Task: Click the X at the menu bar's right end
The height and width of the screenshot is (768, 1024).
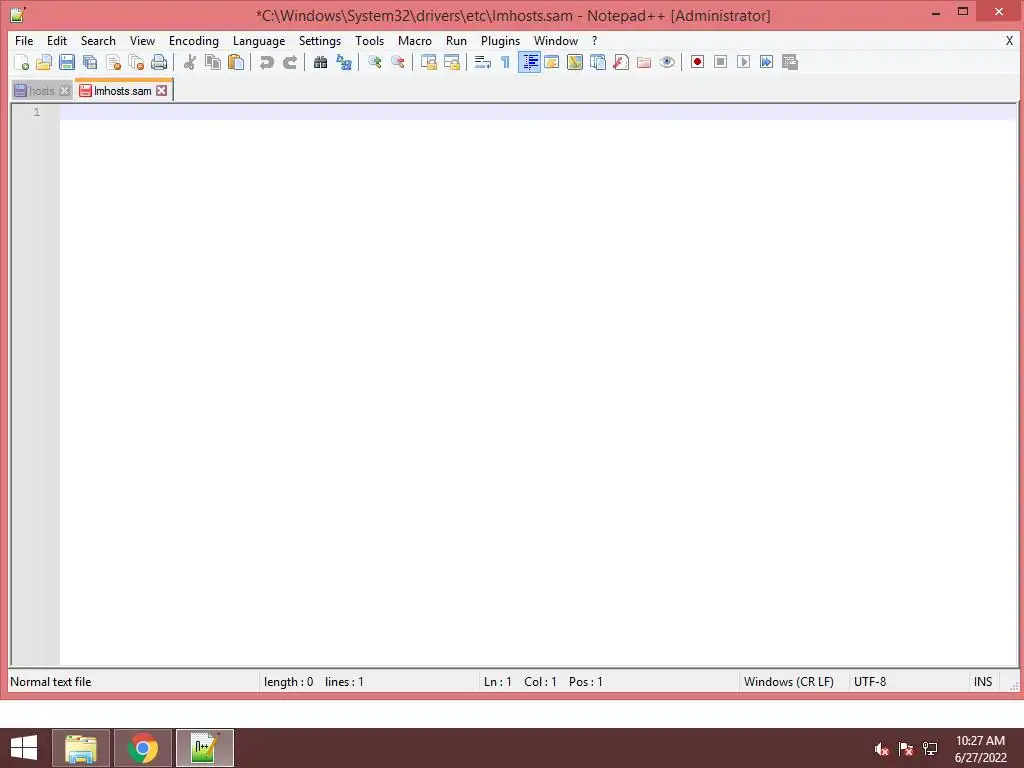Action: [1009, 40]
